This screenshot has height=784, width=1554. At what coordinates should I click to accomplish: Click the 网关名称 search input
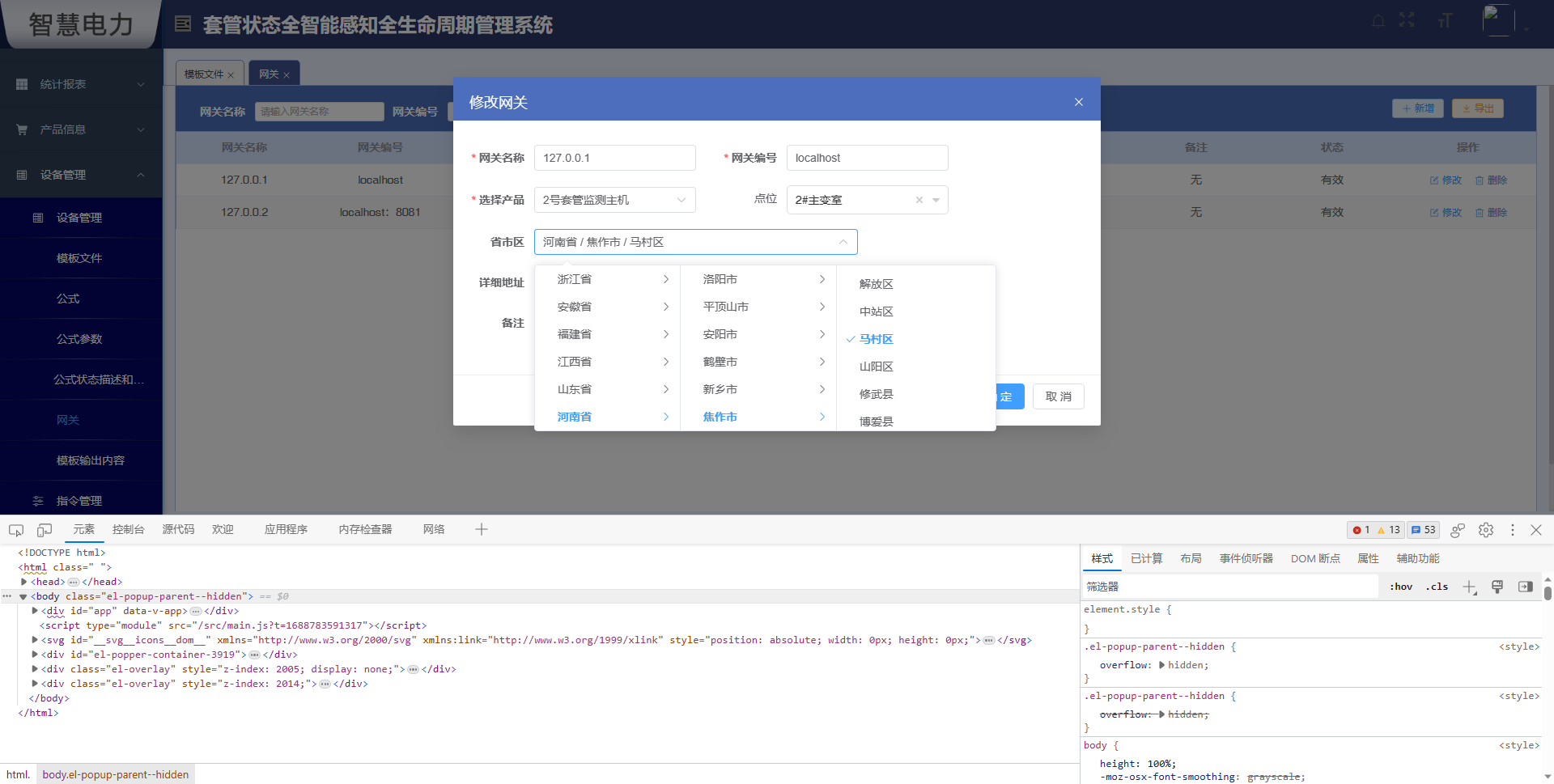(x=320, y=112)
